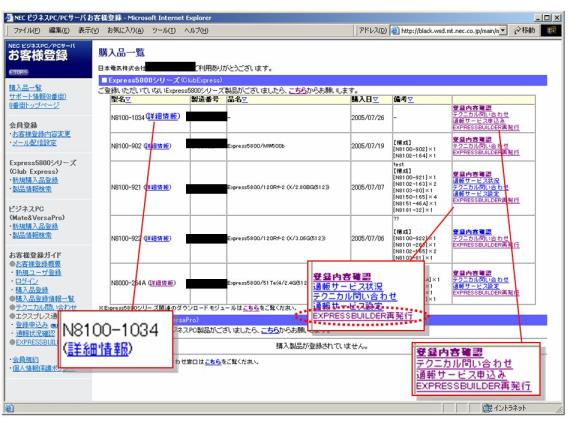This screenshot has height=432, width=576.
Task: Click the page icon at status bar left
Action: 9,408
